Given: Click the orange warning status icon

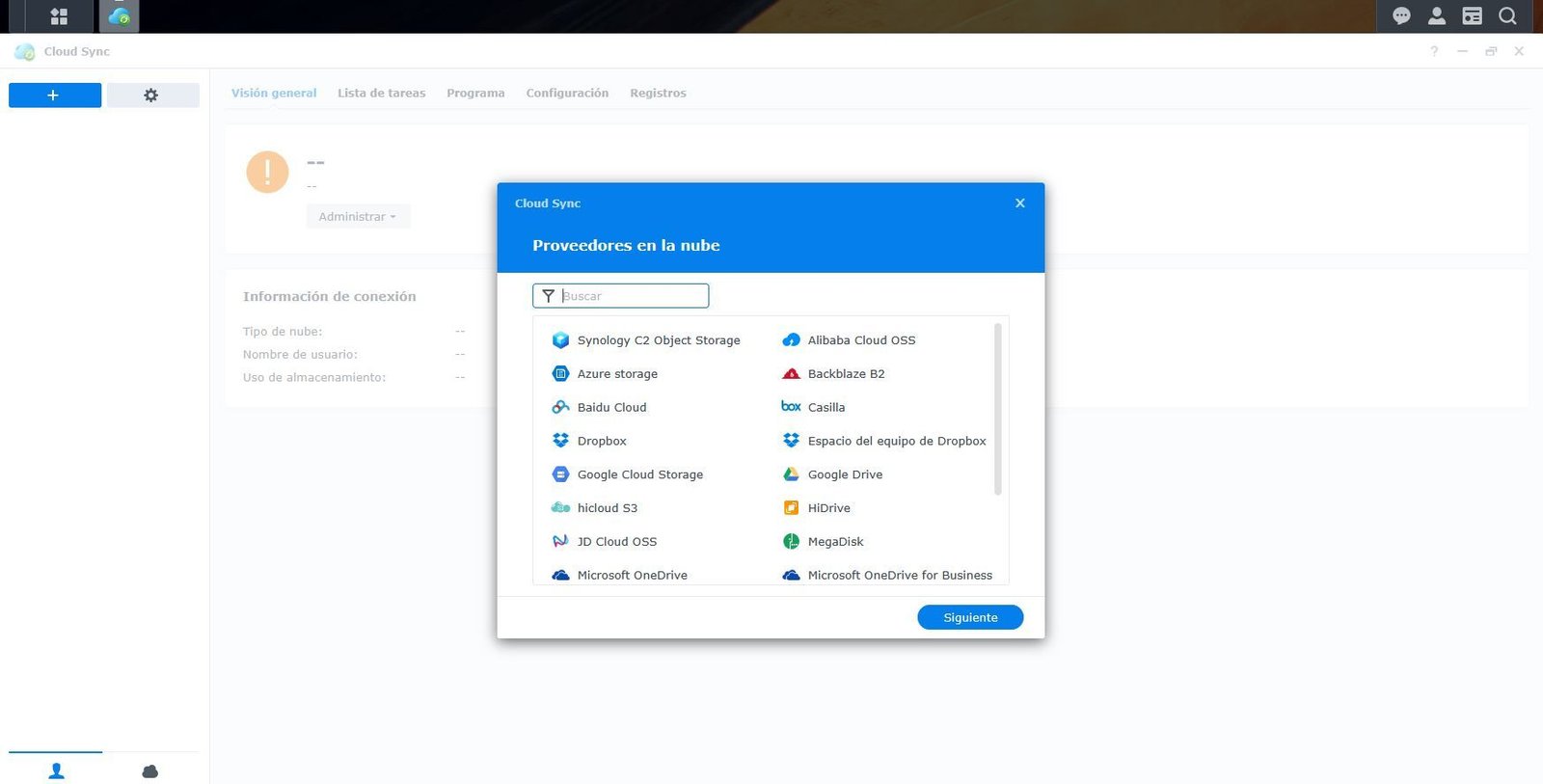Looking at the screenshot, I should coord(267,173).
